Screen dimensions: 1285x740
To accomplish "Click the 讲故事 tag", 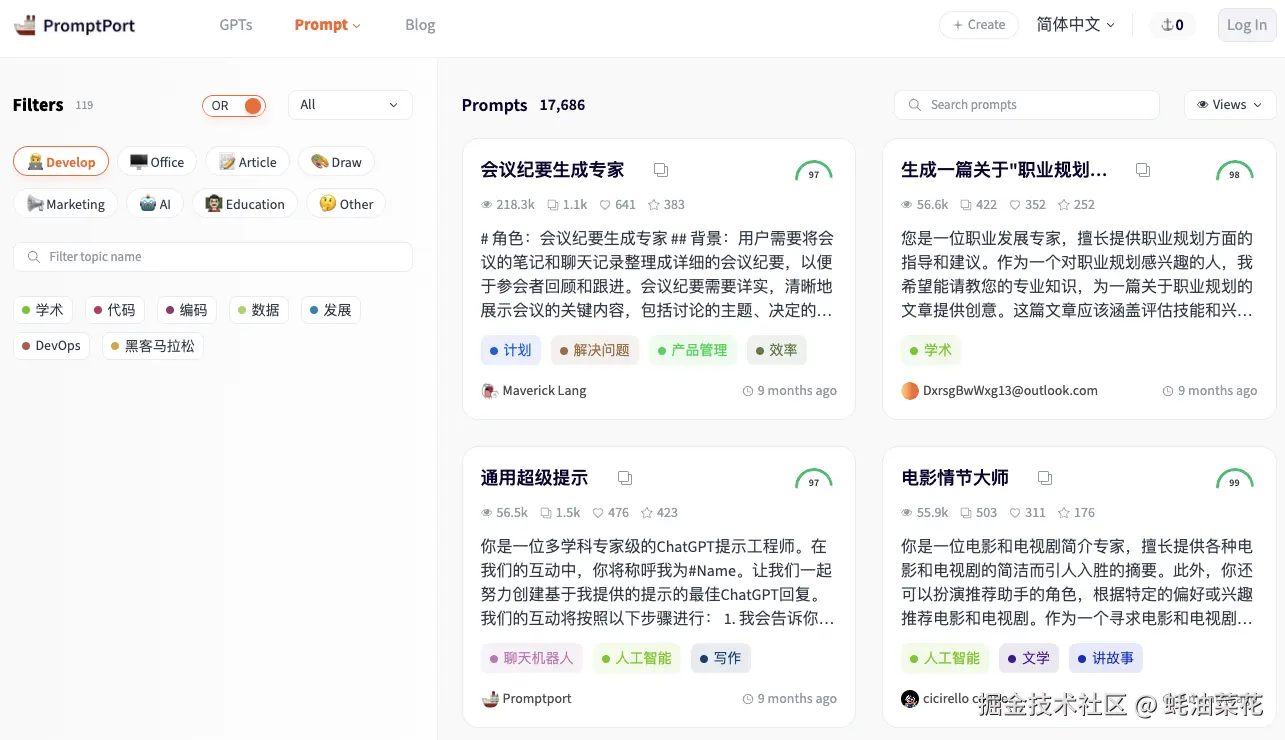I will [1106, 658].
